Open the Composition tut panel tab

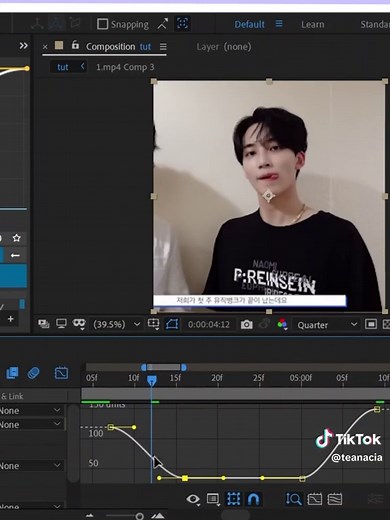point(118,47)
